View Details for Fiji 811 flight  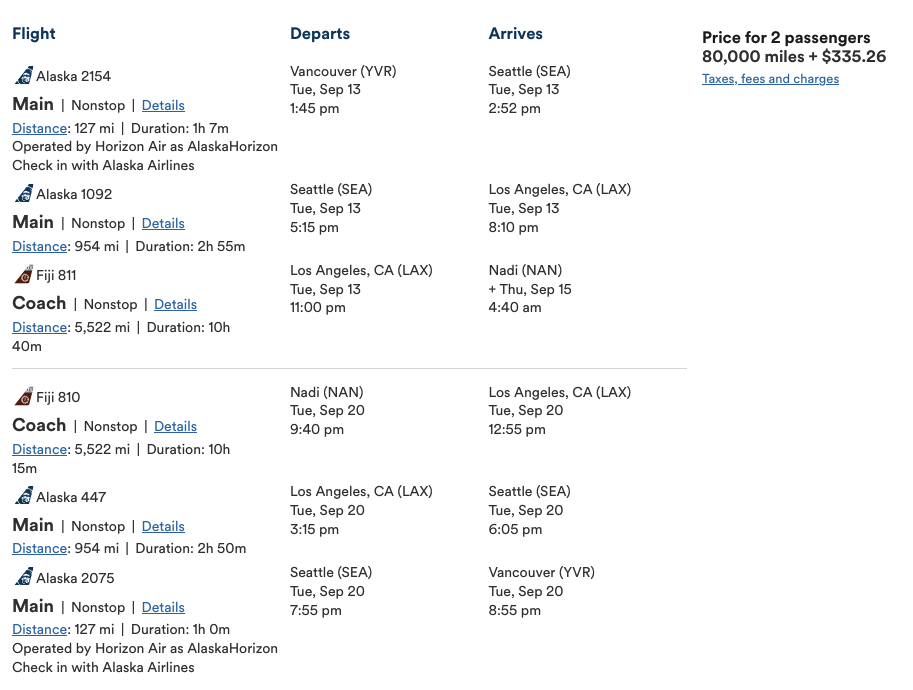click(x=175, y=304)
